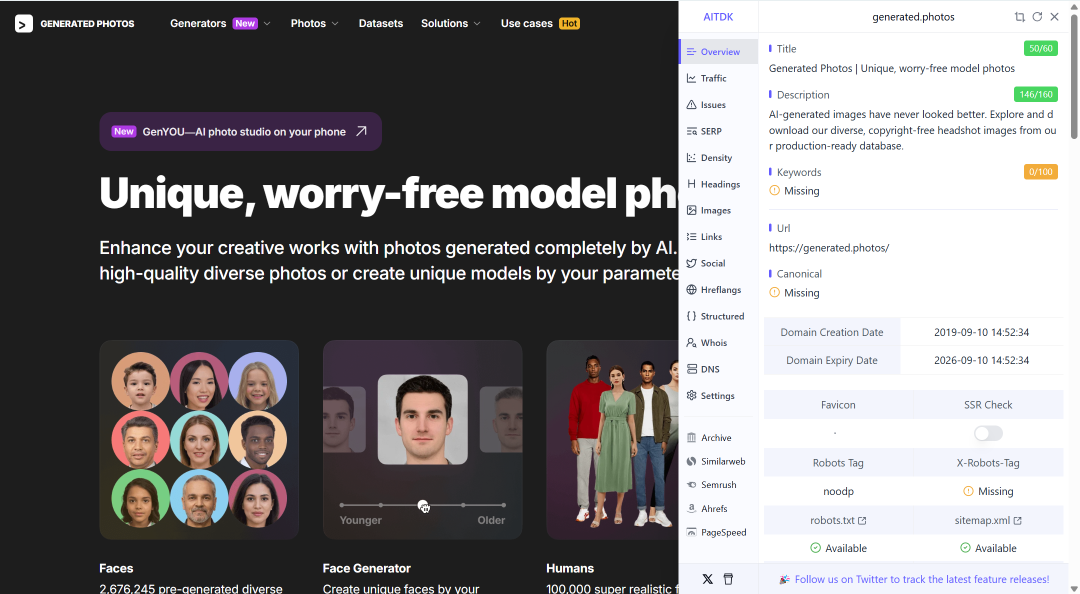Click the Archive building icon

[692, 438]
